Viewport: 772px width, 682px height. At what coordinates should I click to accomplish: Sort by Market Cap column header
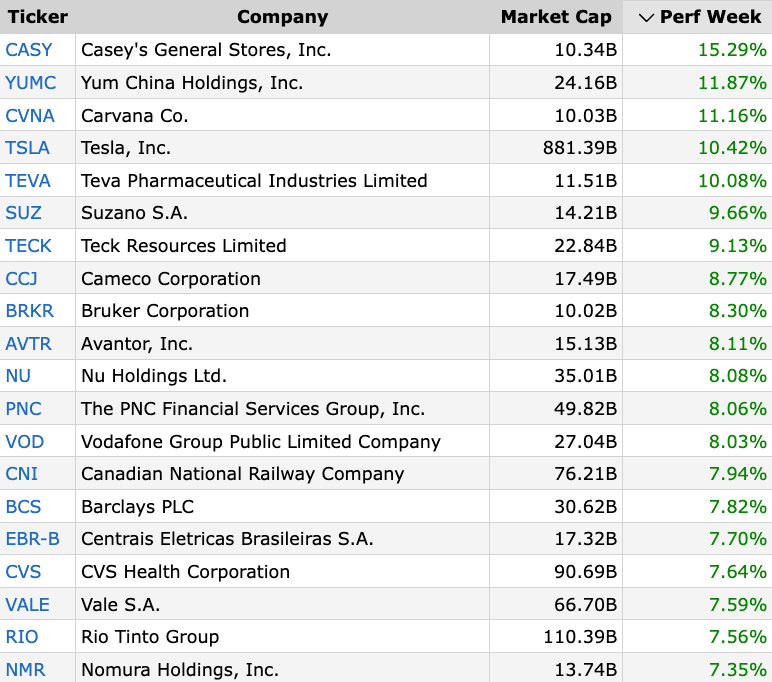tap(556, 17)
